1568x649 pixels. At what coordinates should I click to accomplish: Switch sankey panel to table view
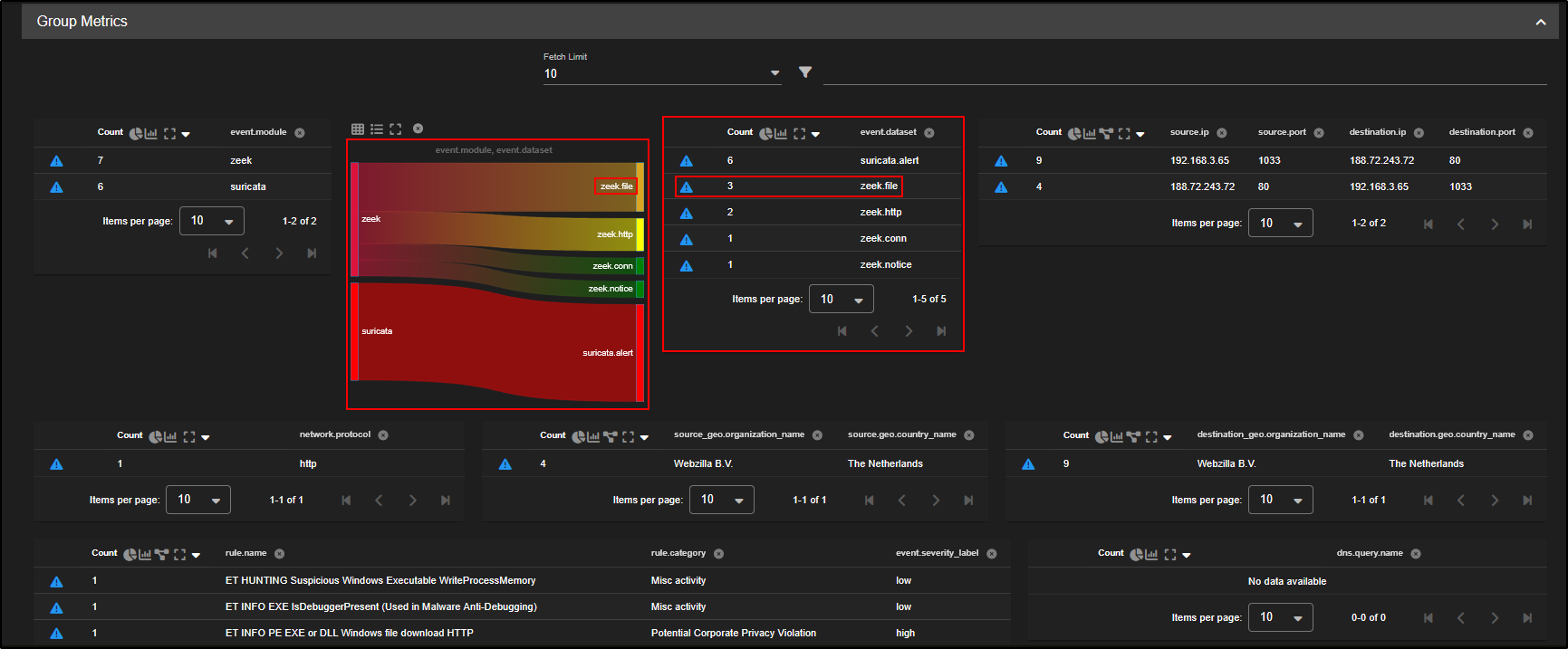[x=358, y=129]
